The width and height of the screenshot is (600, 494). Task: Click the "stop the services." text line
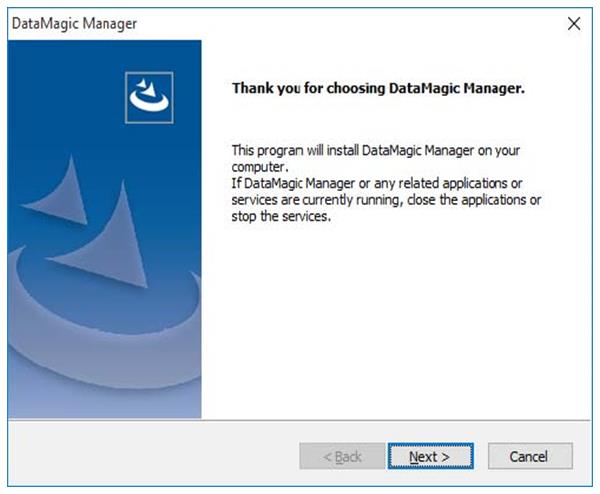281,216
